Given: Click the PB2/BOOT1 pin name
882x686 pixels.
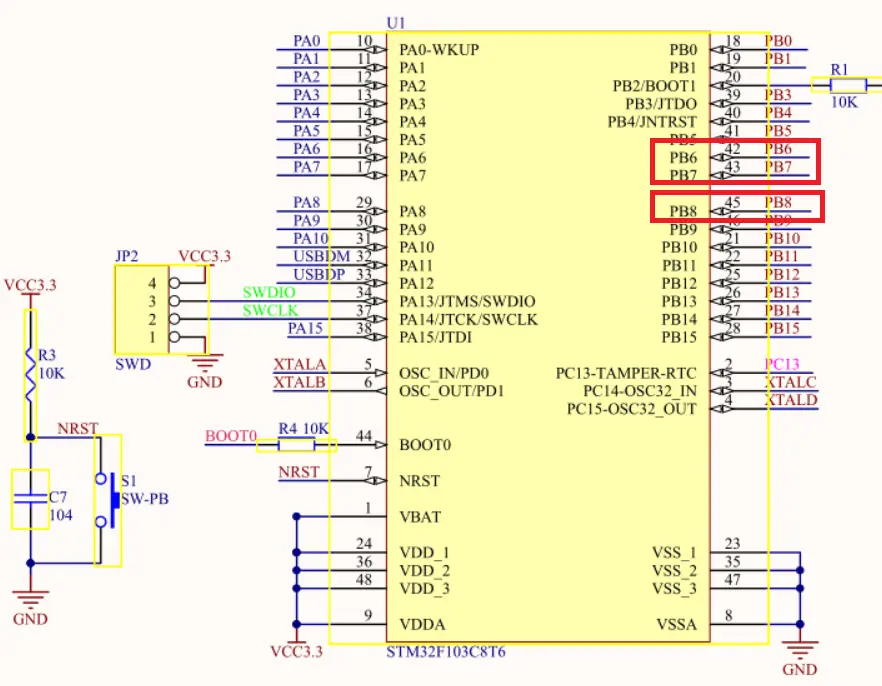Looking at the screenshot, I should [655, 86].
